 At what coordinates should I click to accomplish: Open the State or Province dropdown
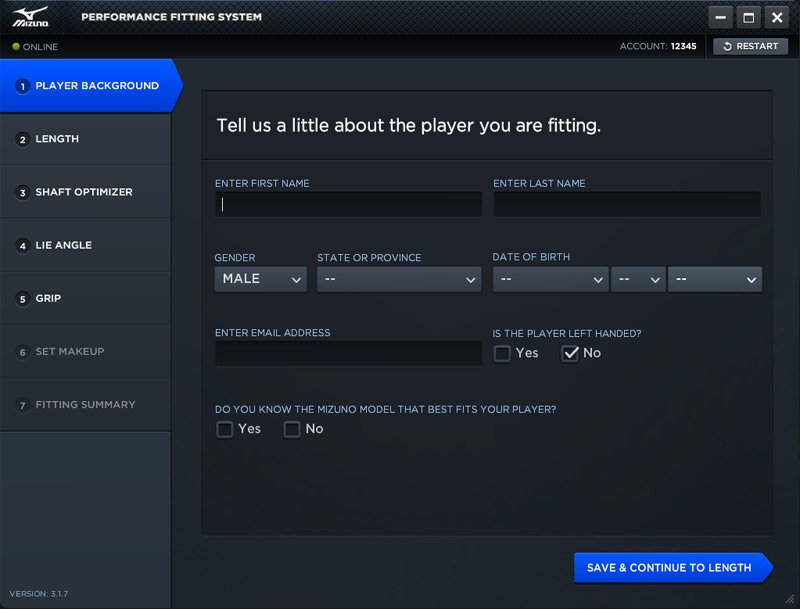pyautogui.click(x=399, y=279)
